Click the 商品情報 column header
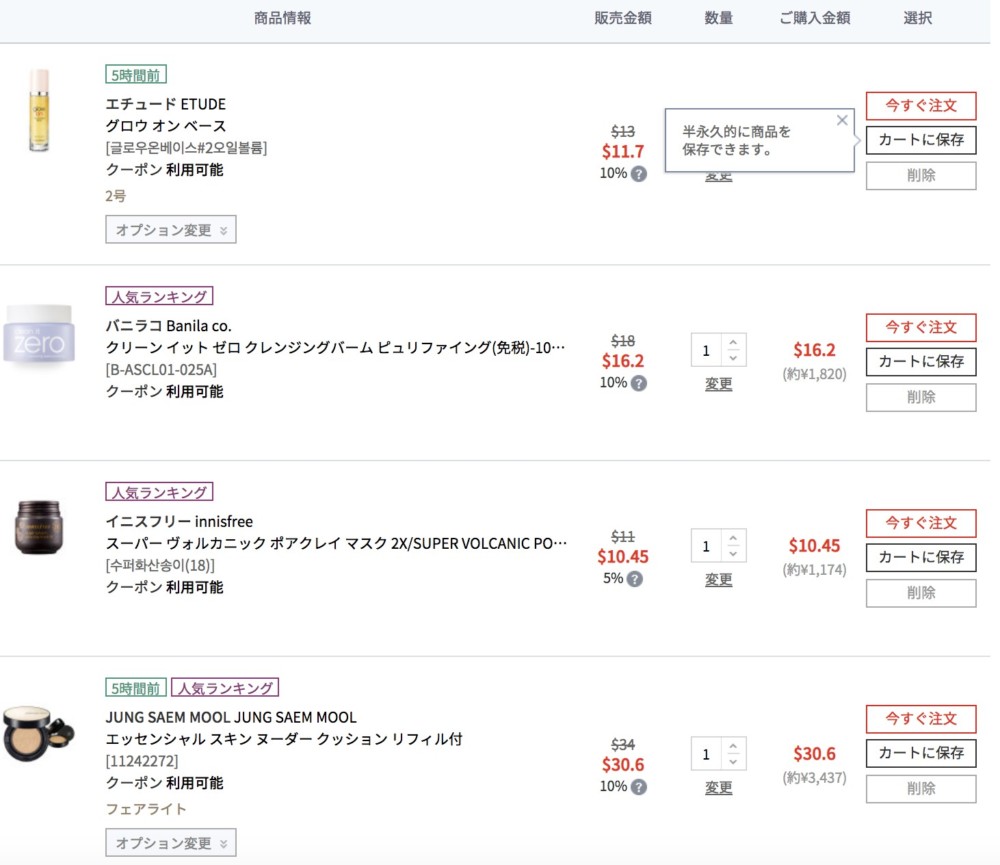Viewport: 1000px width, 865px height. point(283,18)
